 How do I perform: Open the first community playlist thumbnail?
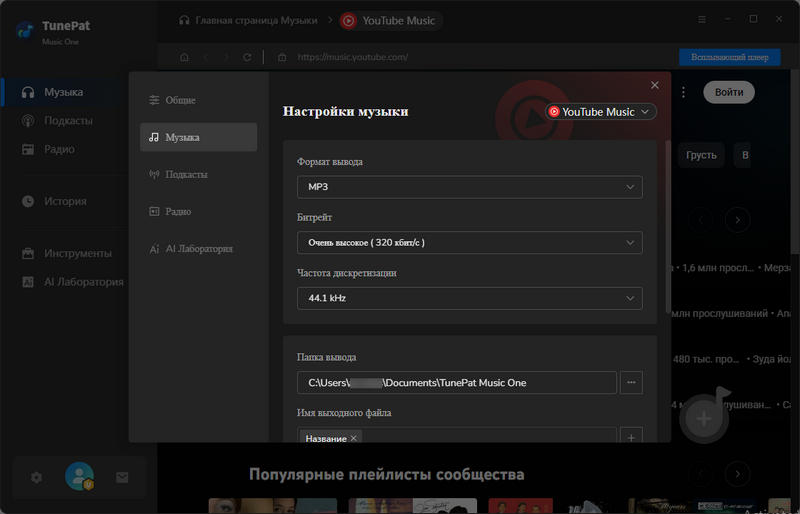click(273, 506)
